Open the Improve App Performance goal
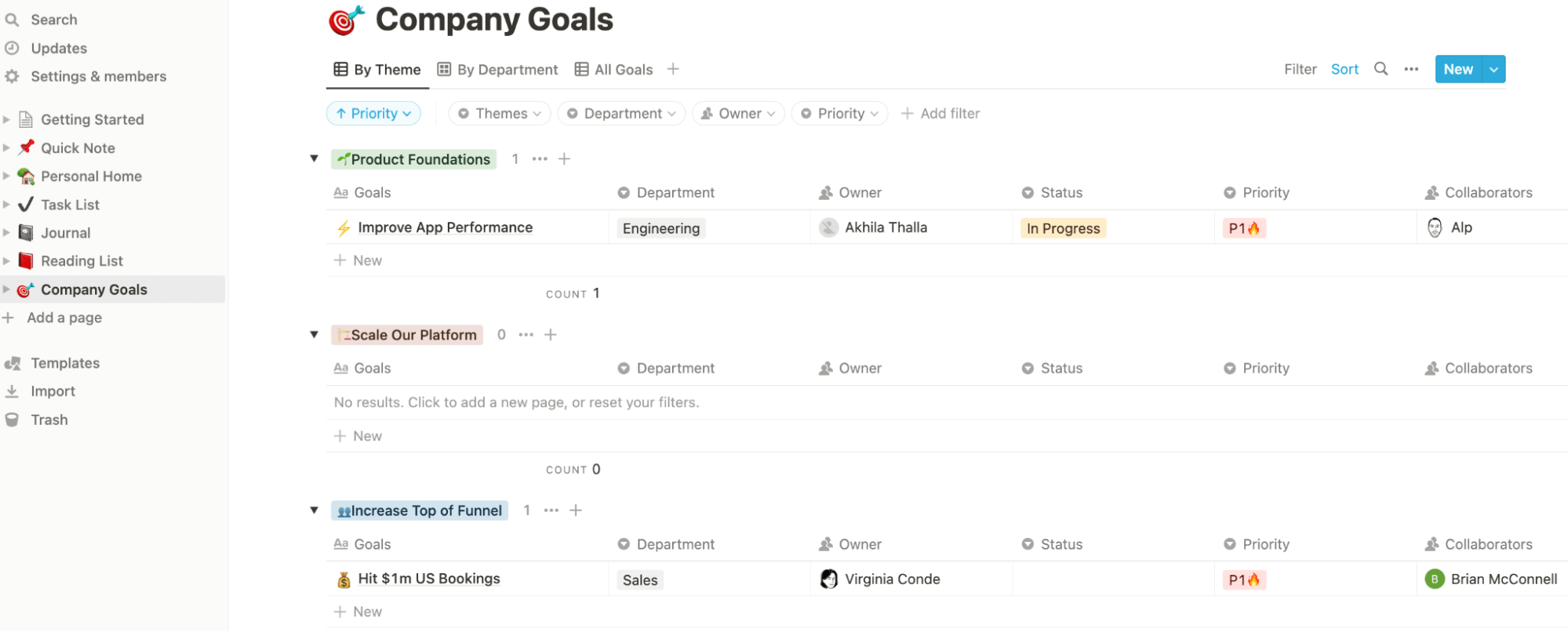 445,227
